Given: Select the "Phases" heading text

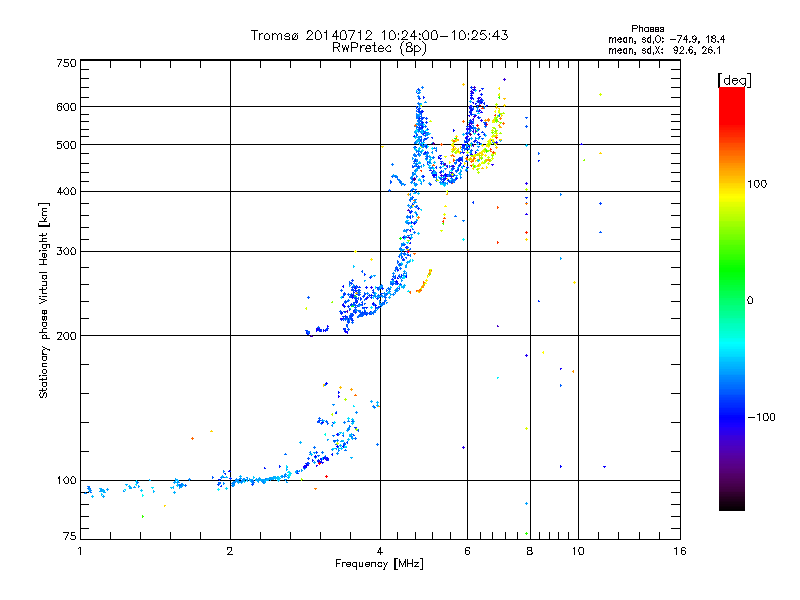Looking at the screenshot, I should coord(647,29).
